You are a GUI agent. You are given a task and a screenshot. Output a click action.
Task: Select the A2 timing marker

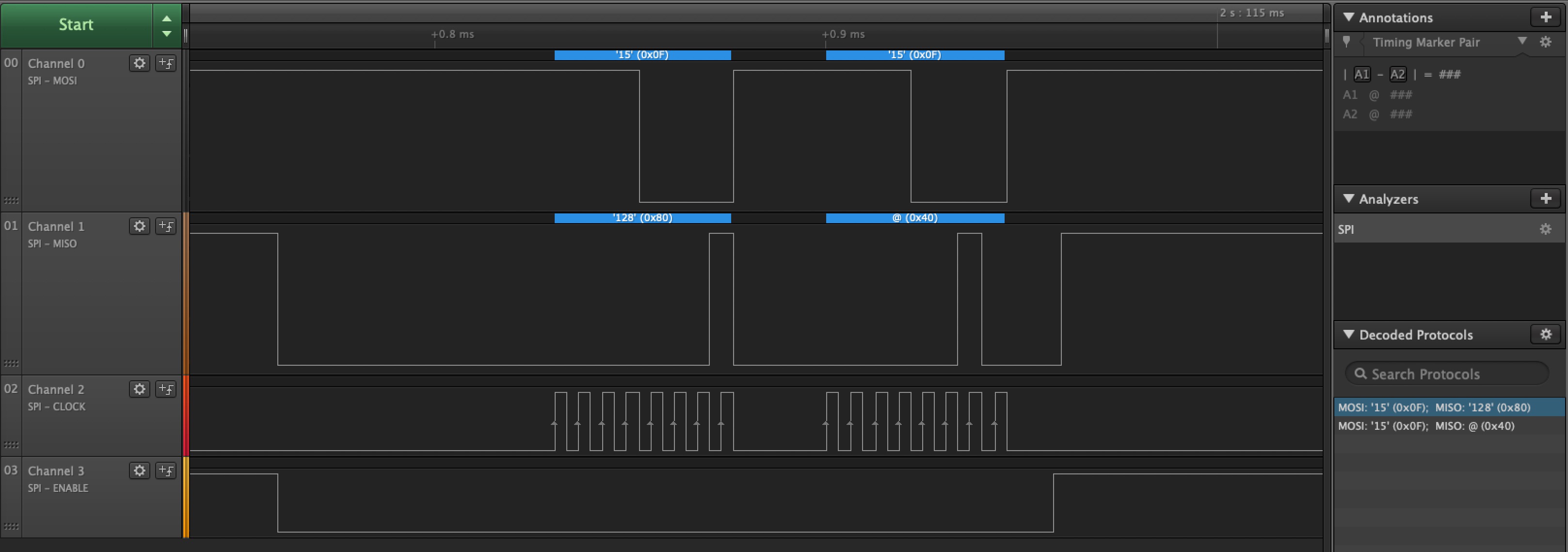[1397, 74]
